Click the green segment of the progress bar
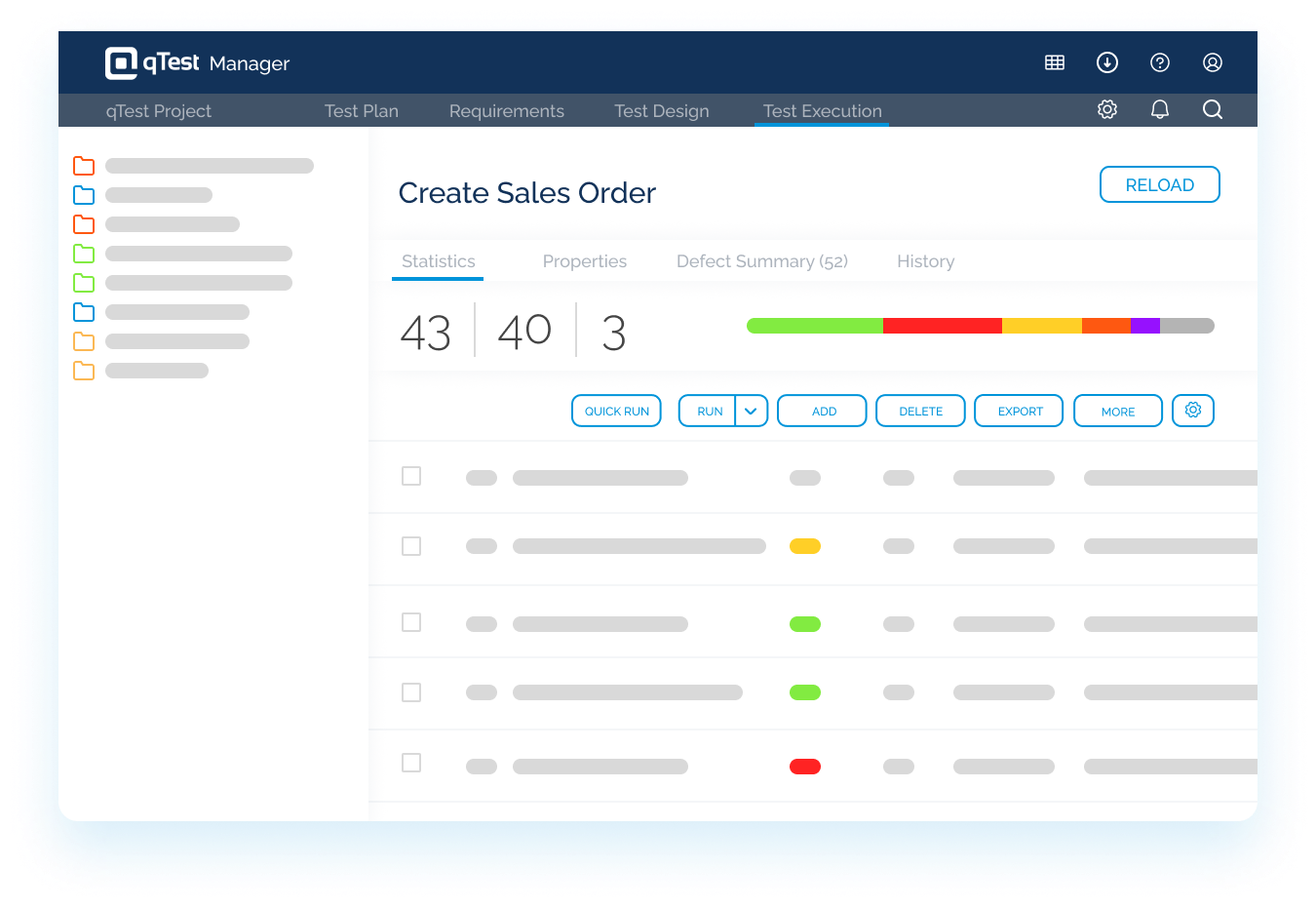Screen dimensions: 1316x907 tap(814, 325)
